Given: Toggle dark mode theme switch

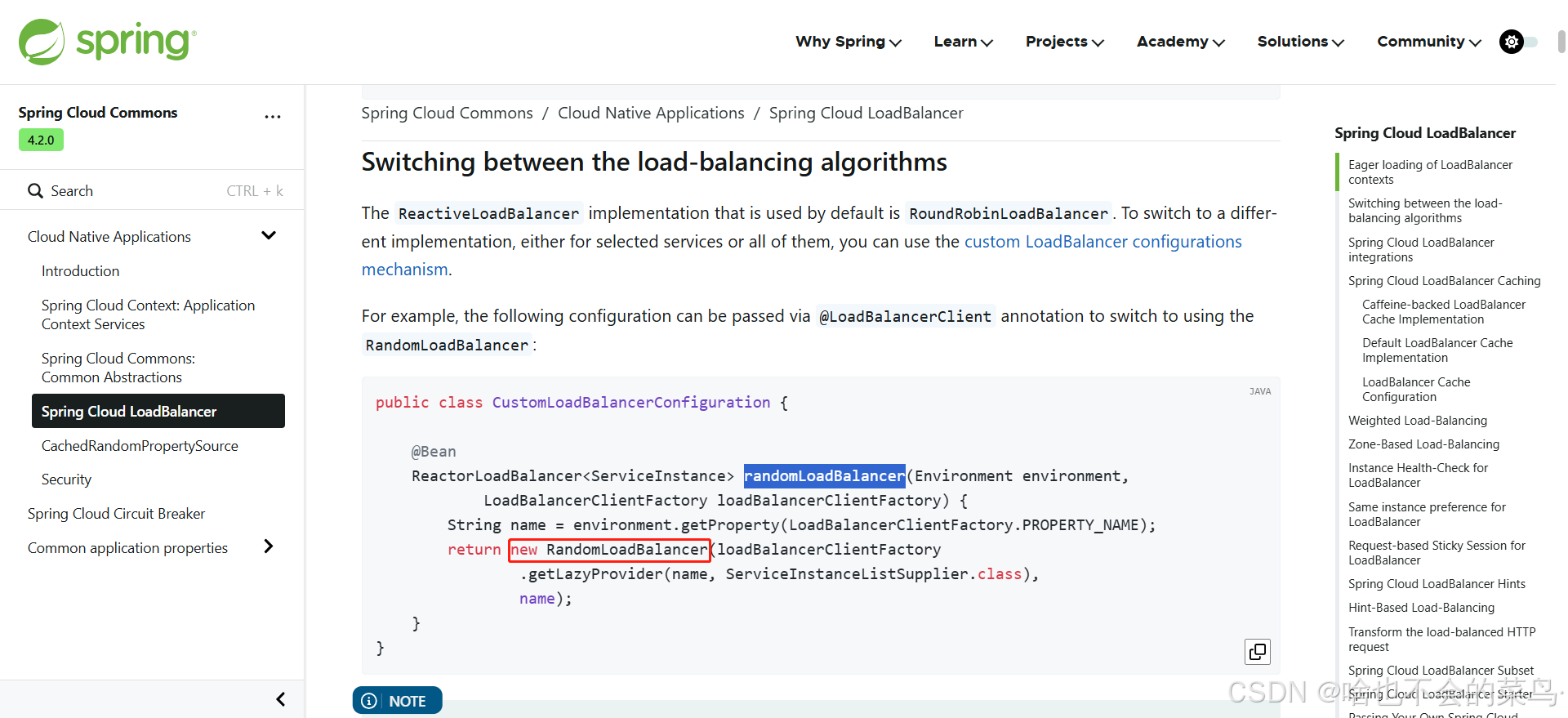Looking at the screenshot, I should click(1518, 42).
